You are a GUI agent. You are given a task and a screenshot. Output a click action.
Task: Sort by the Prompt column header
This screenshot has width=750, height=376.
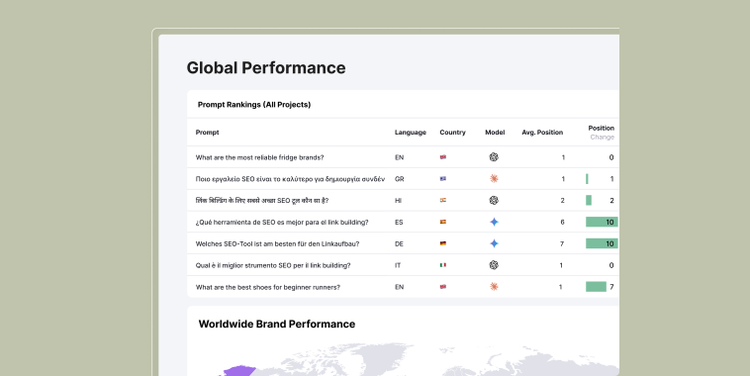coord(207,133)
